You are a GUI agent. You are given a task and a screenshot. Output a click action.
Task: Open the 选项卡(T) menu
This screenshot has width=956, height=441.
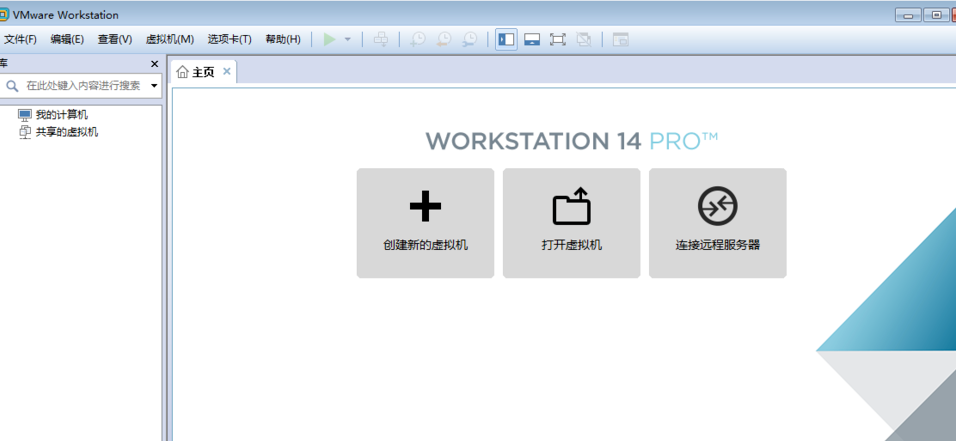(229, 40)
